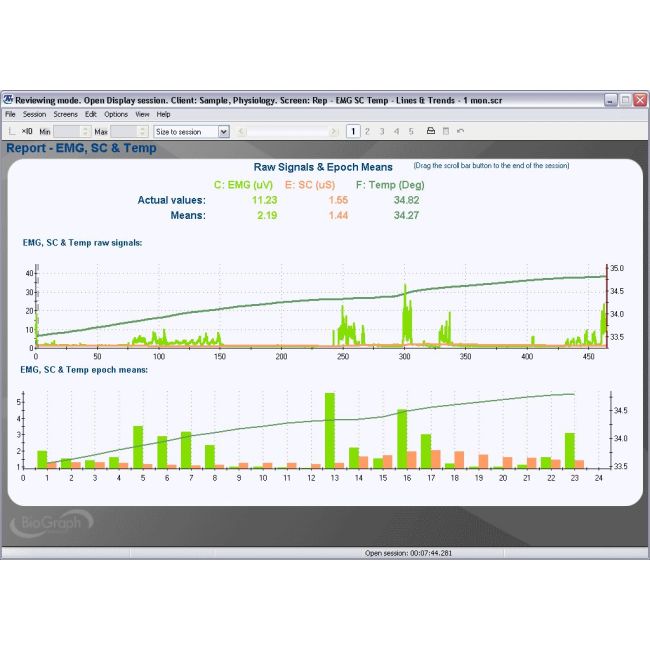Image resolution: width=650 pixels, height=650 pixels.
Task: Click the EMG mean value 2.19
Action: 267,216
